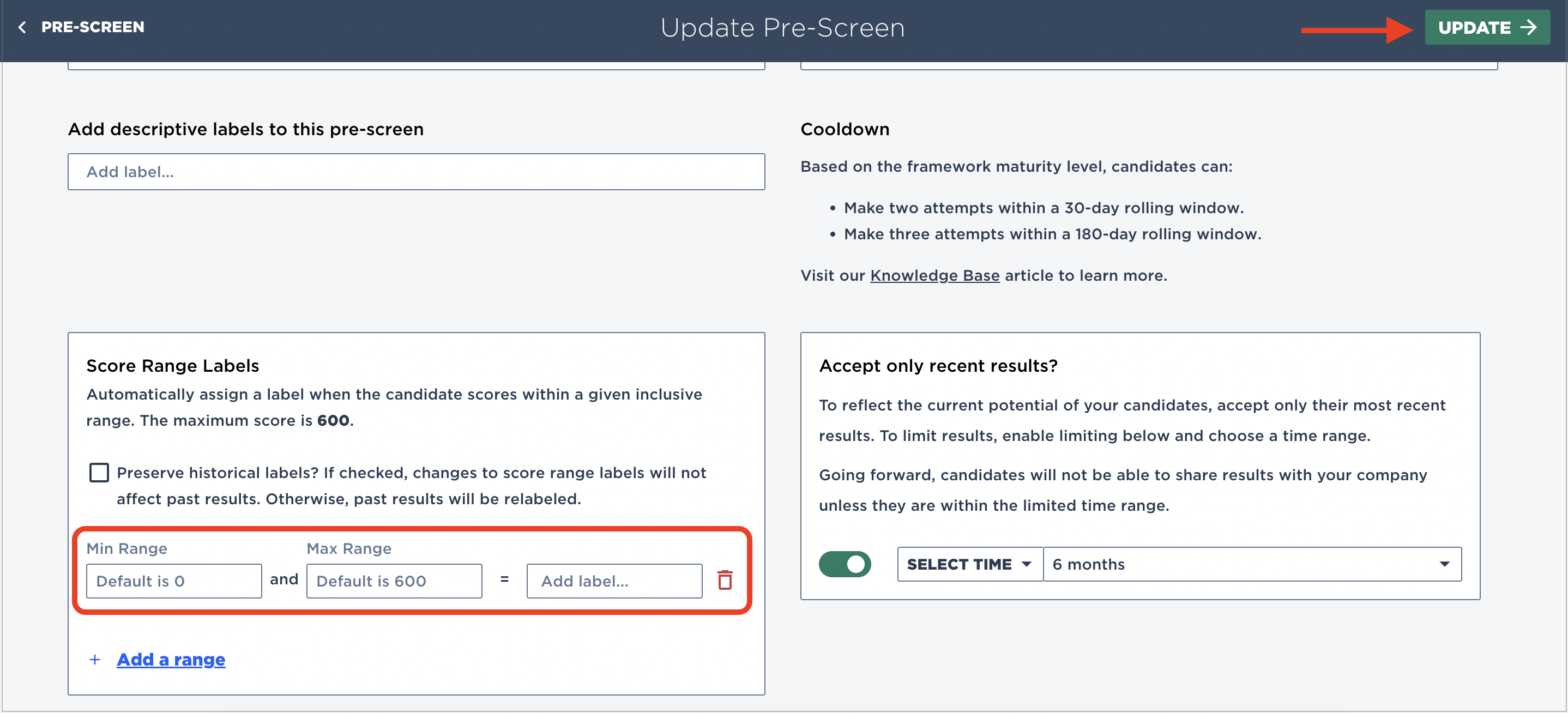
Task: Click the Add label field in Score Range Labels
Action: [613, 581]
